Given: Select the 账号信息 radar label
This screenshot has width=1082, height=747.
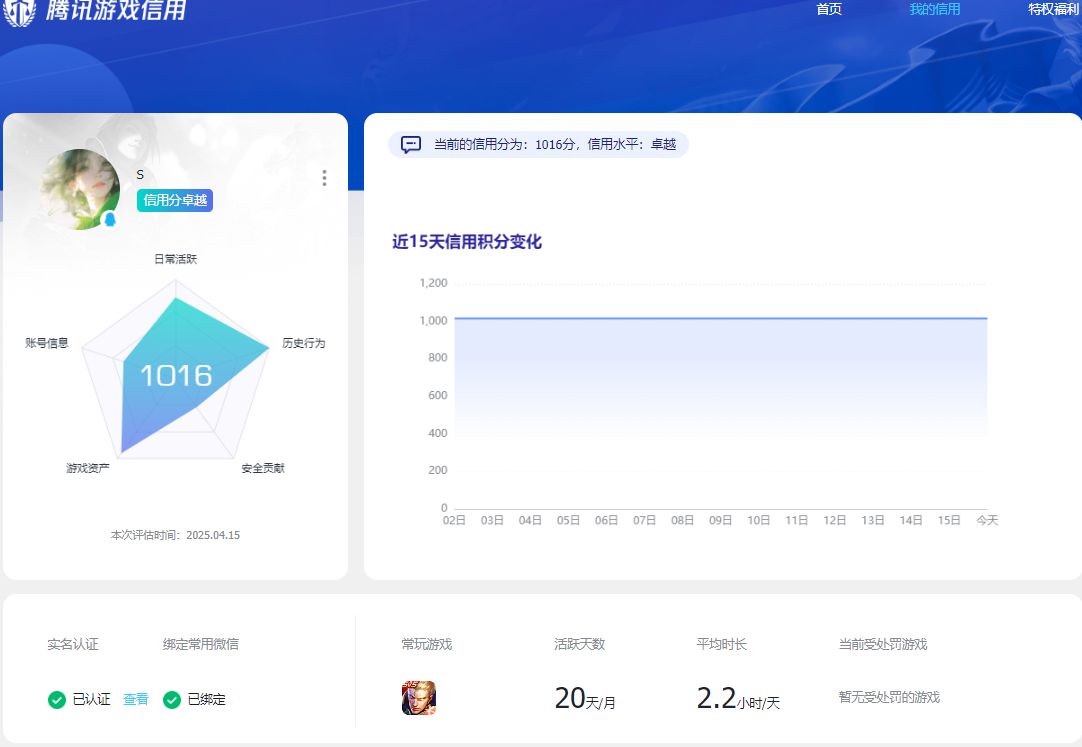Looking at the screenshot, I should pos(47,343).
